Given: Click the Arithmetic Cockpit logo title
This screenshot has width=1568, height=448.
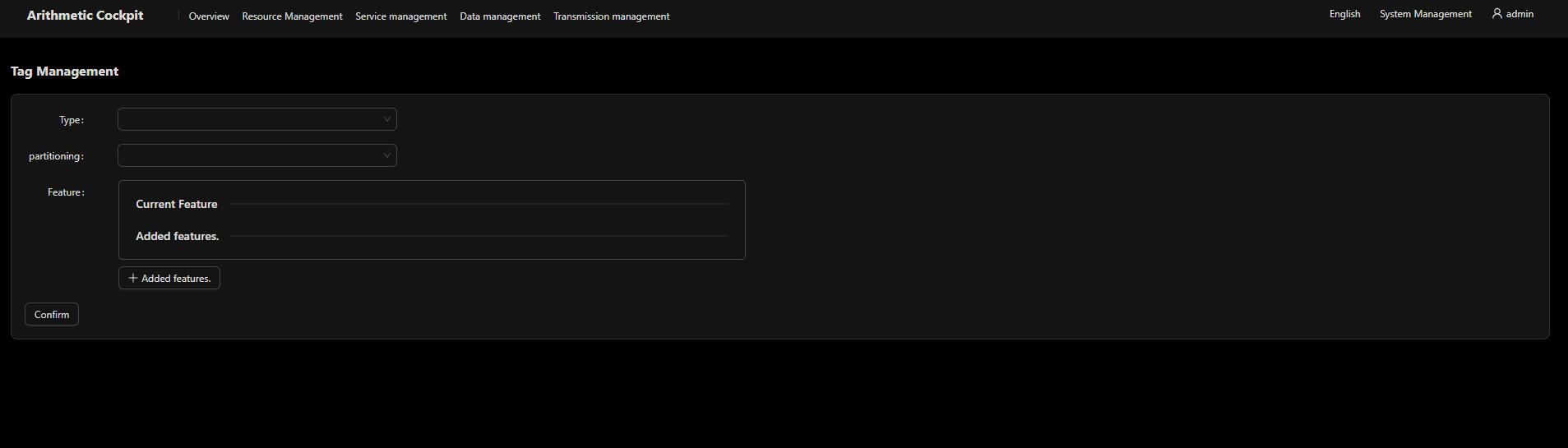Looking at the screenshot, I should point(86,16).
